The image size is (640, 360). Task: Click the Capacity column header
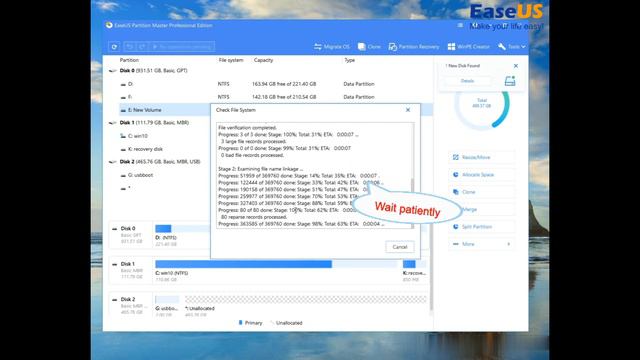pos(263,60)
